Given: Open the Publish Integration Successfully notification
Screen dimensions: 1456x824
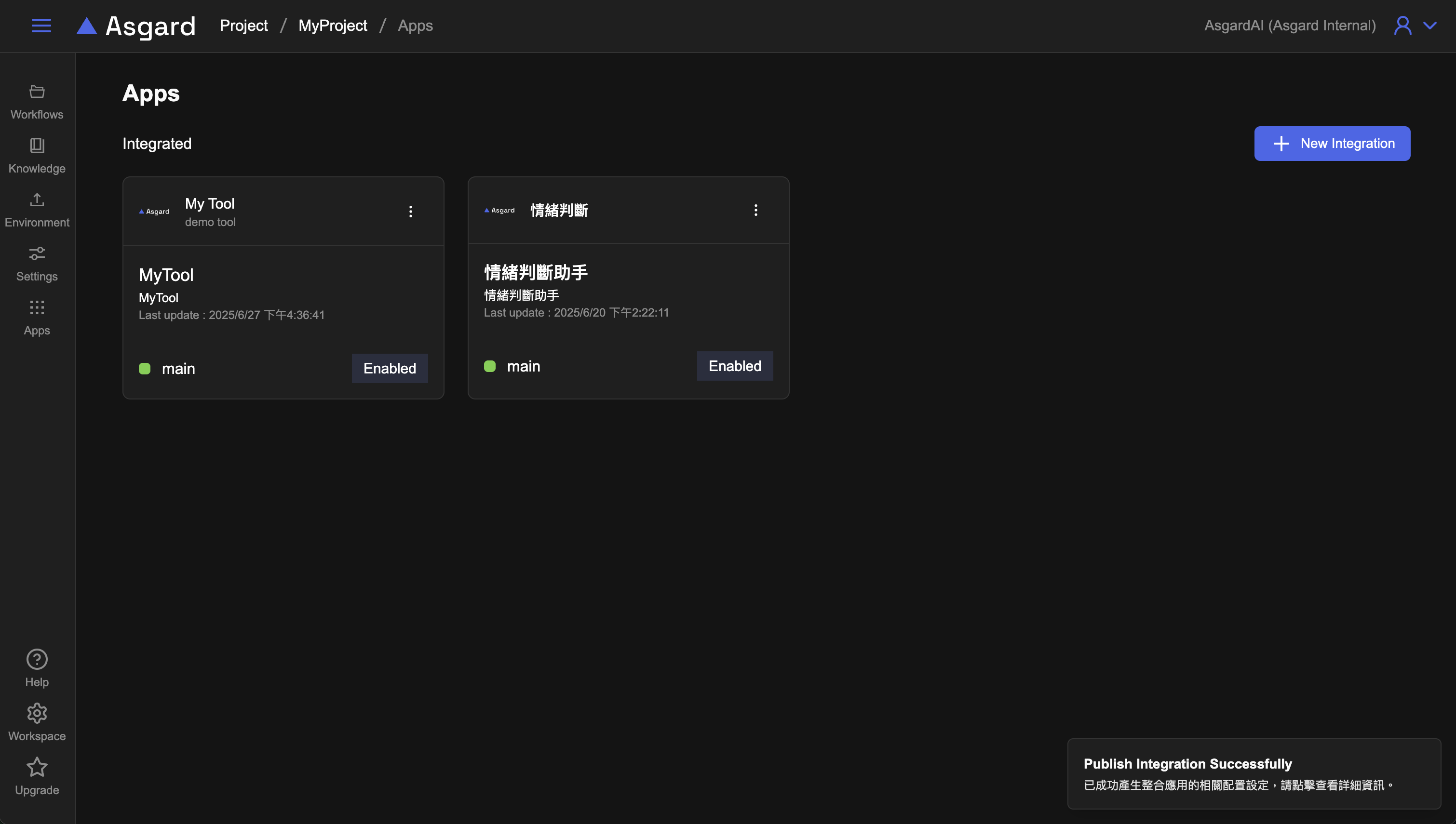Looking at the screenshot, I should [x=1254, y=773].
